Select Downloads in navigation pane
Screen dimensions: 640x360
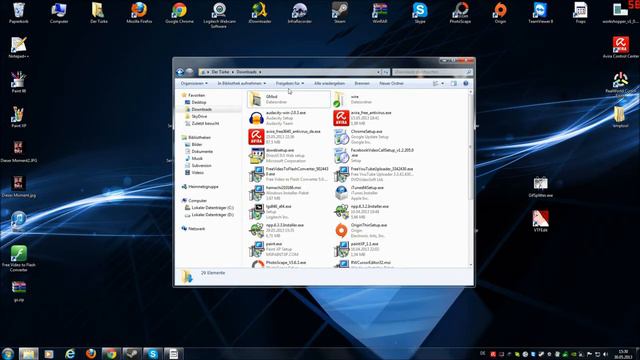click(x=202, y=109)
